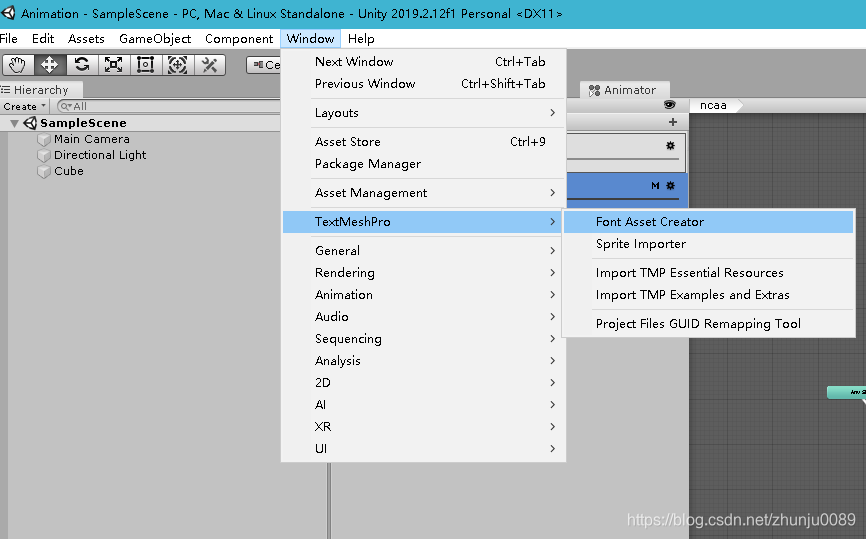Expand the Sequencing submenu
This screenshot has width=866, height=539.
click(x=424, y=339)
